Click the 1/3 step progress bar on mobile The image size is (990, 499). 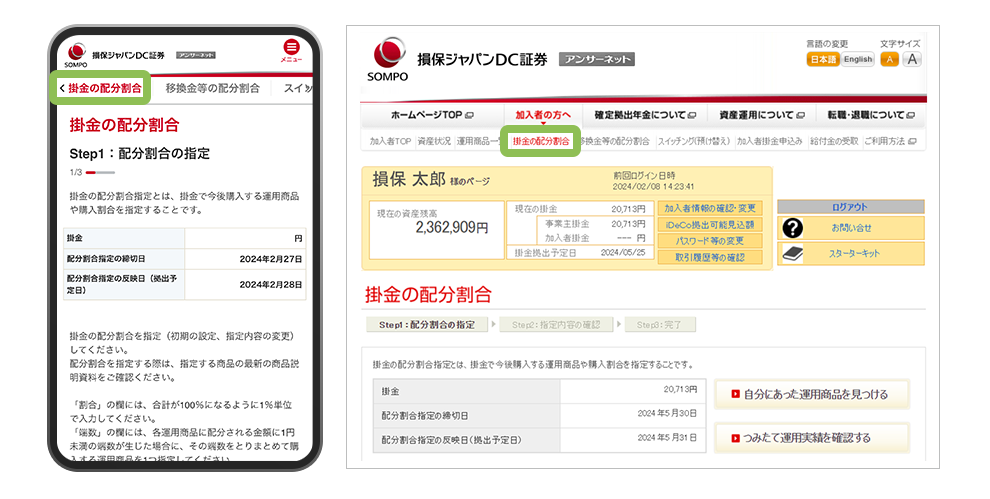[x=100, y=172]
